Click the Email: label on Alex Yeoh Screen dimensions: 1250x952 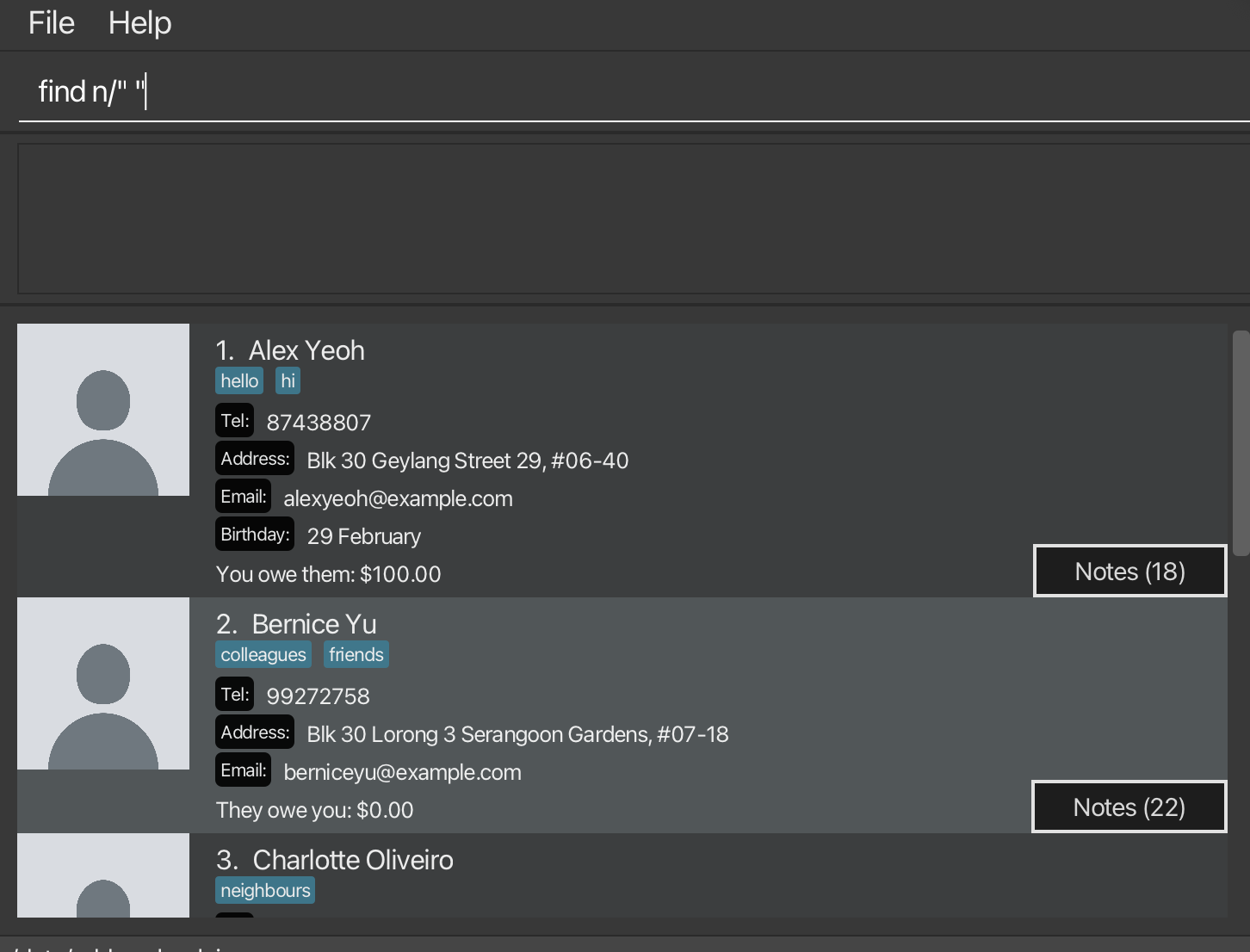pyautogui.click(x=244, y=497)
